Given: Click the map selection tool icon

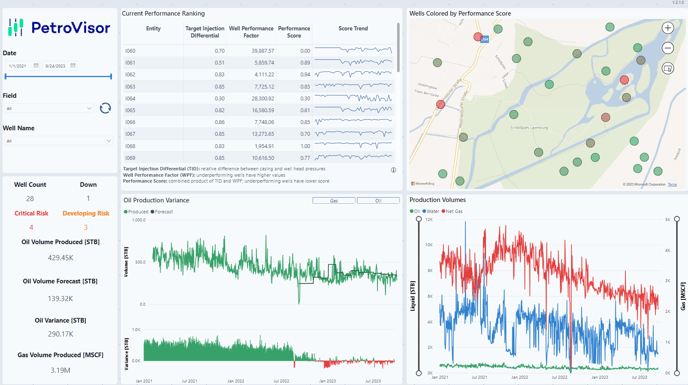Looking at the screenshot, I should 667,68.
